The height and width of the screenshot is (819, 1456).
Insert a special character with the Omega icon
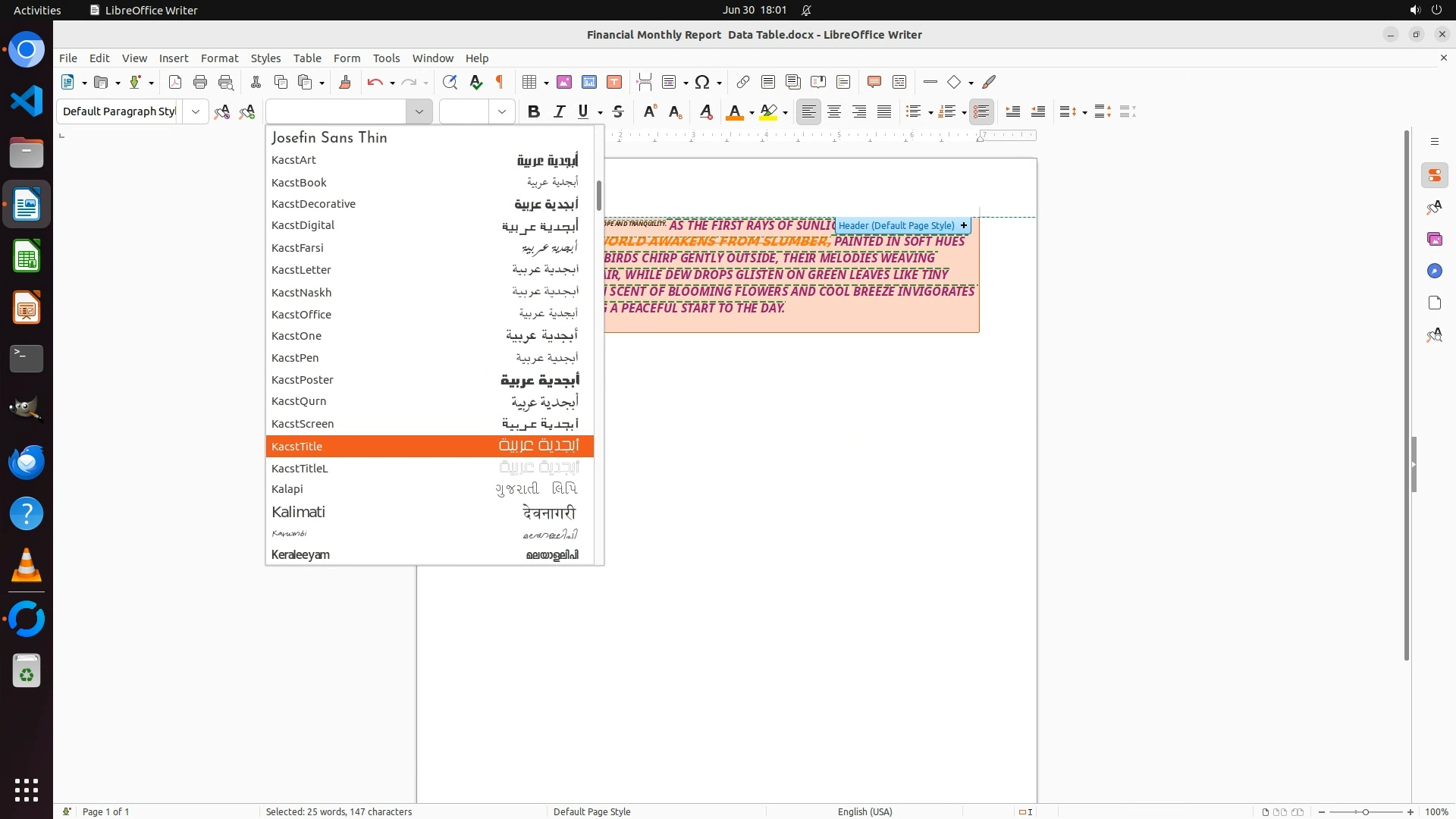point(702,82)
